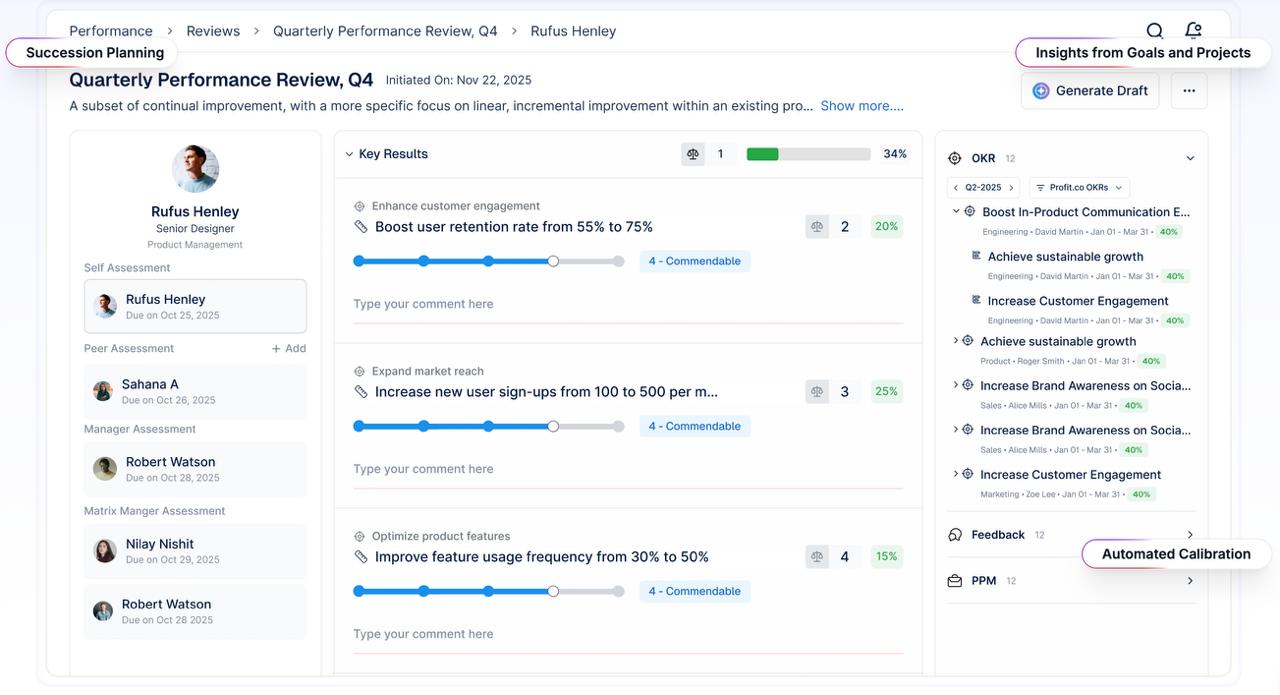This screenshot has width=1280, height=695.
Task: Collapse the OKR side panel chevron
Action: pyautogui.click(x=1190, y=158)
